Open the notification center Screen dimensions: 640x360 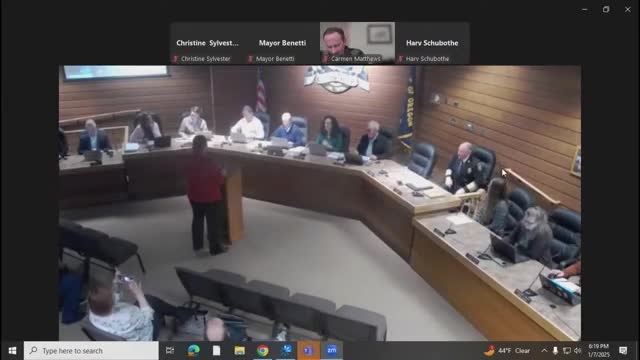coord(623,351)
